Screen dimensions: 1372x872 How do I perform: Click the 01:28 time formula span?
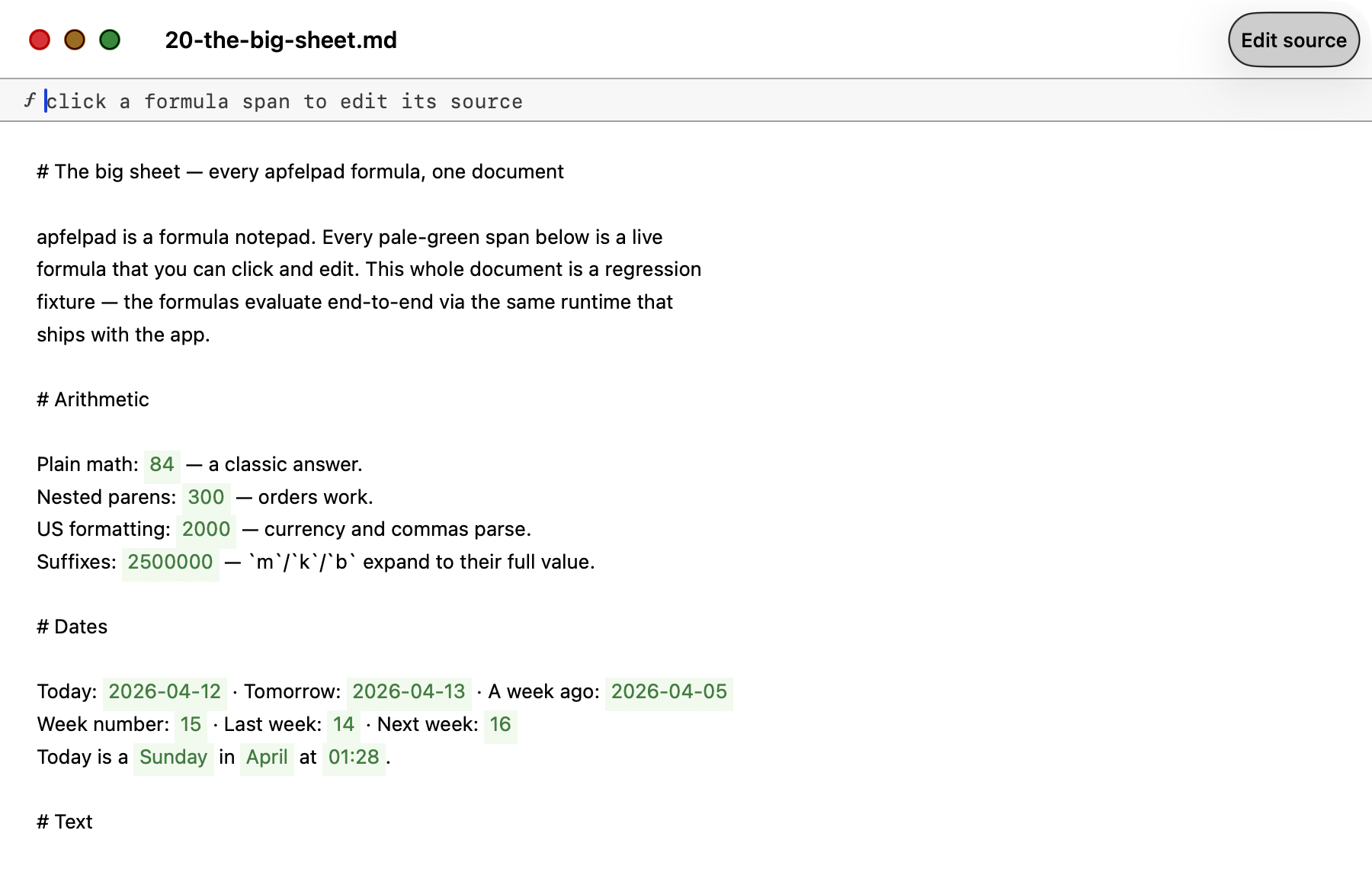354,757
